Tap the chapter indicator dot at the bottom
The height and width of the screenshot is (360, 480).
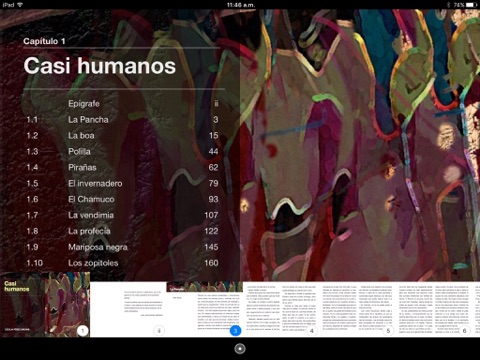tap(240, 349)
